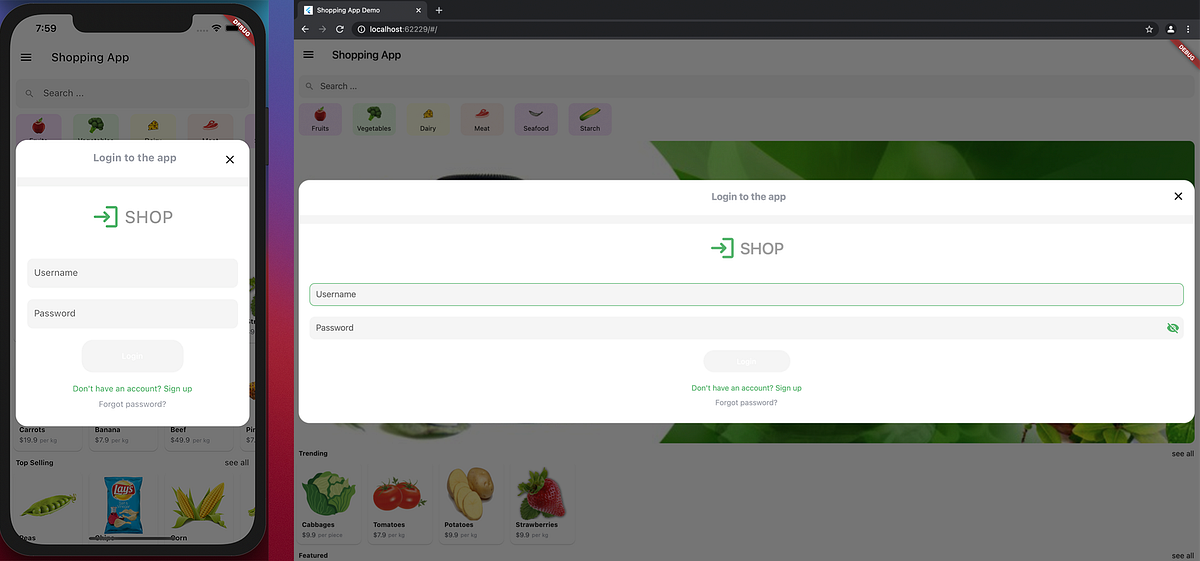Screen dimensions: 1200x561
Task: Open hamburger menu in phone simulator app
Action: (26, 58)
